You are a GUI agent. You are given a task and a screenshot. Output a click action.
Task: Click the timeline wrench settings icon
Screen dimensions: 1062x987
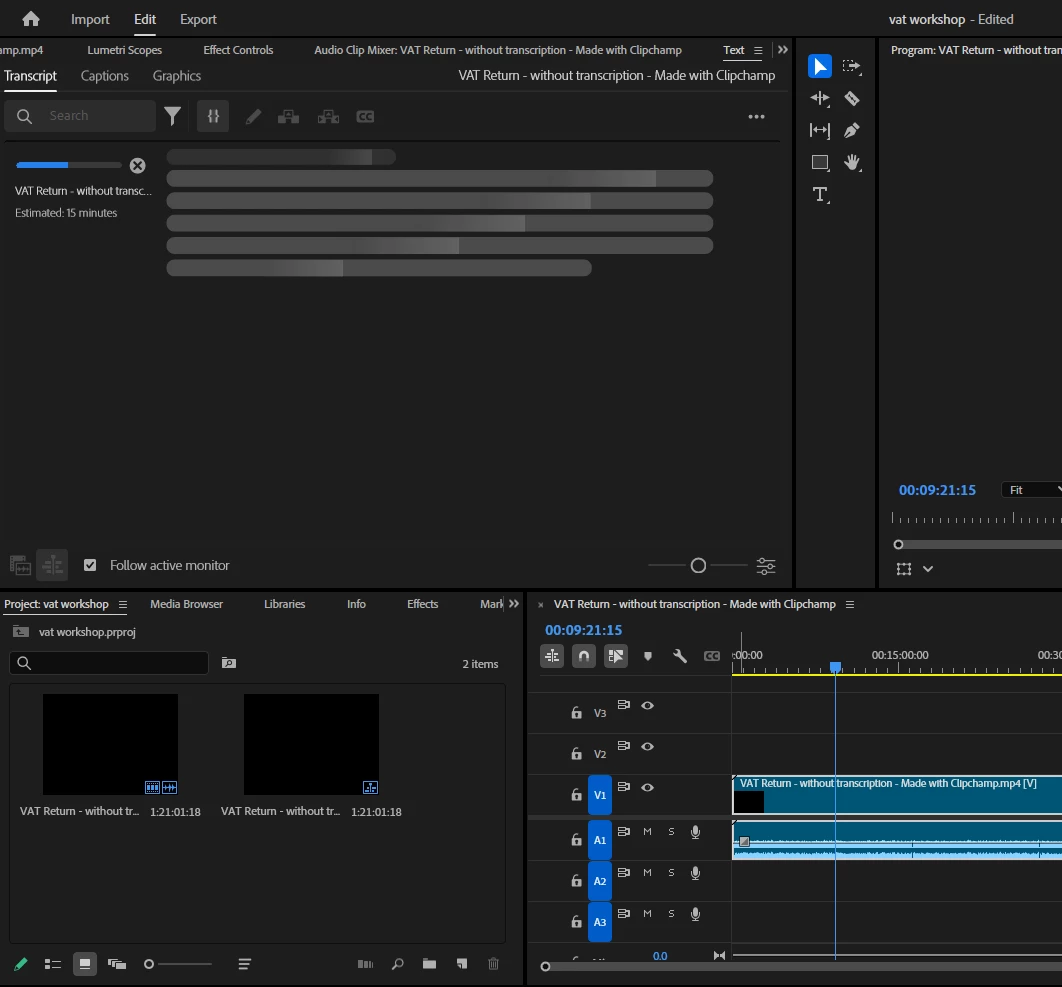pos(679,656)
